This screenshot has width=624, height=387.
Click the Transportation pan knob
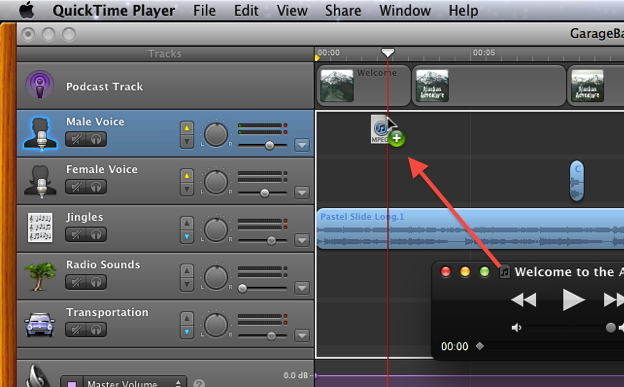click(216, 325)
